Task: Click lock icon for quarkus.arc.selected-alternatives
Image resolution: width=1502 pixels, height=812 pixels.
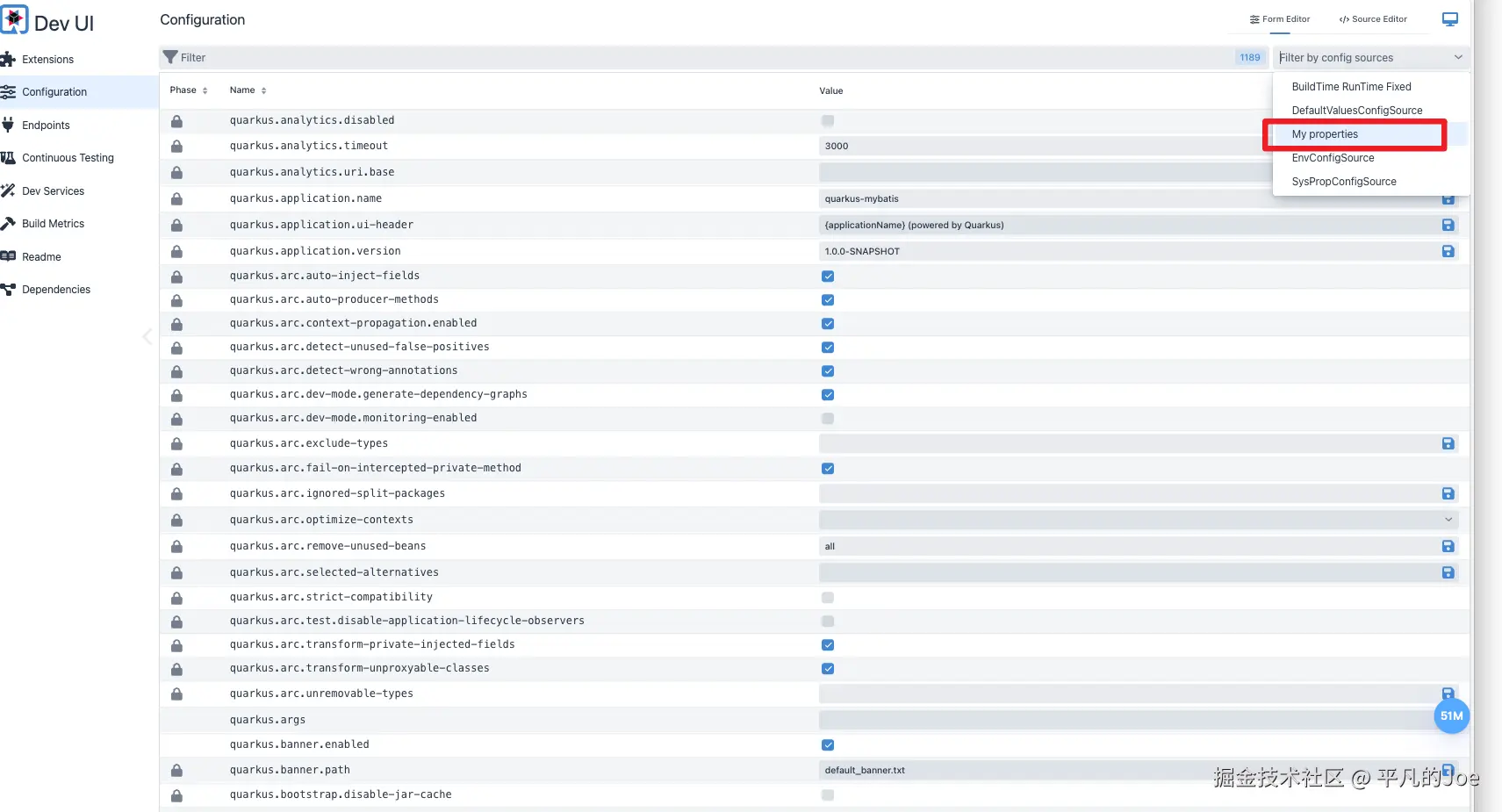Action: pos(176,573)
